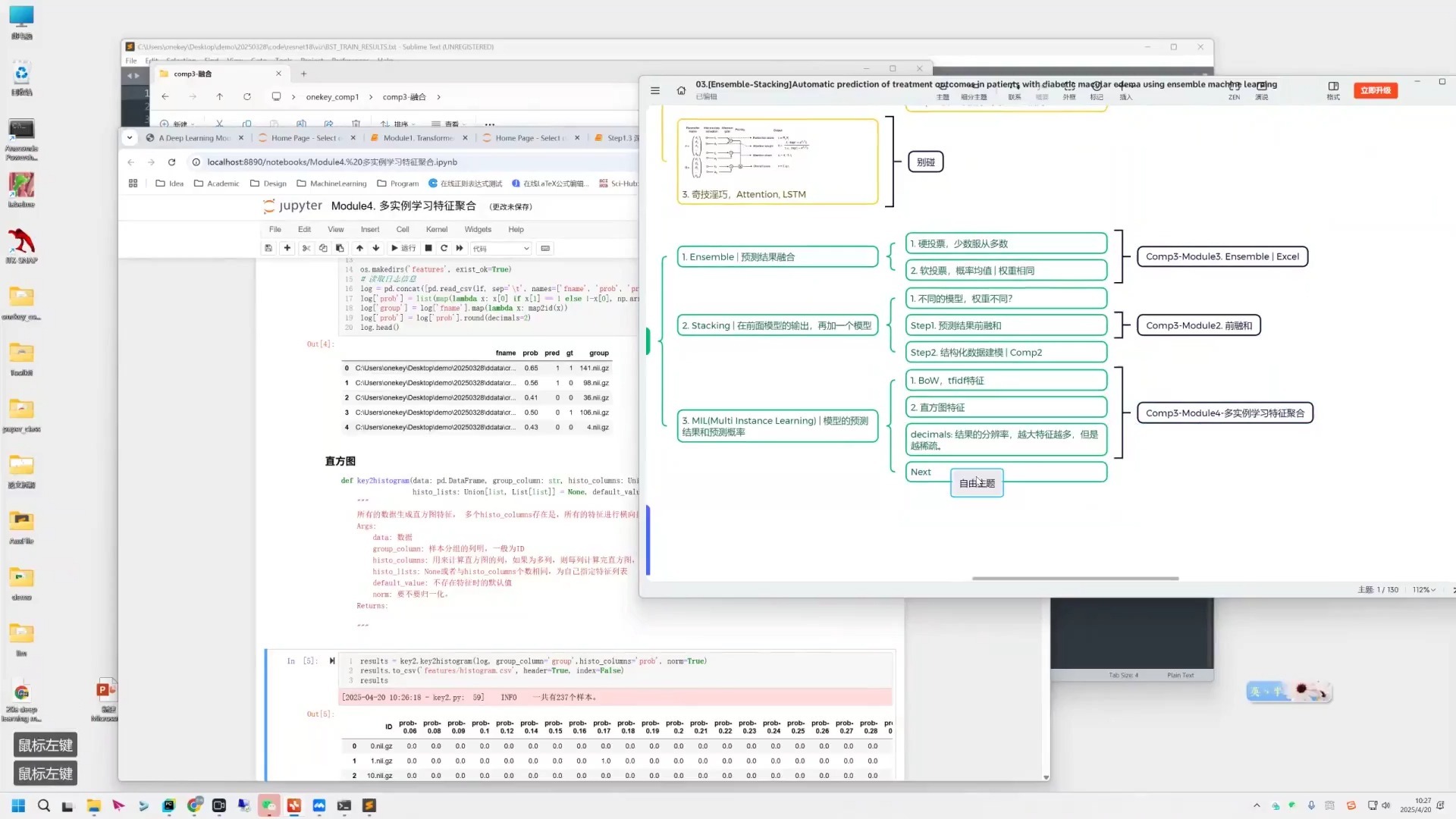Click the 运行 run cell button
The height and width of the screenshot is (819, 1456).
(403, 248)
